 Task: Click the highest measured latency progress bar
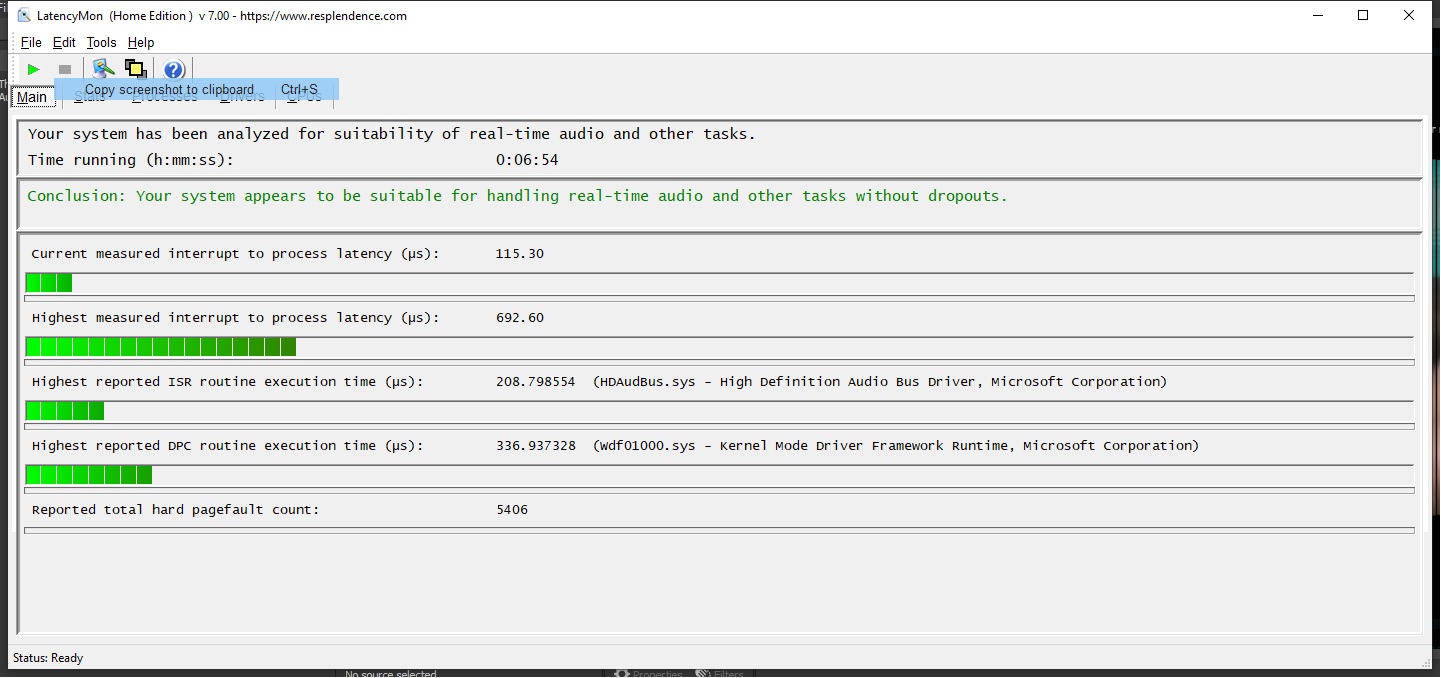(x=719, y=347)
